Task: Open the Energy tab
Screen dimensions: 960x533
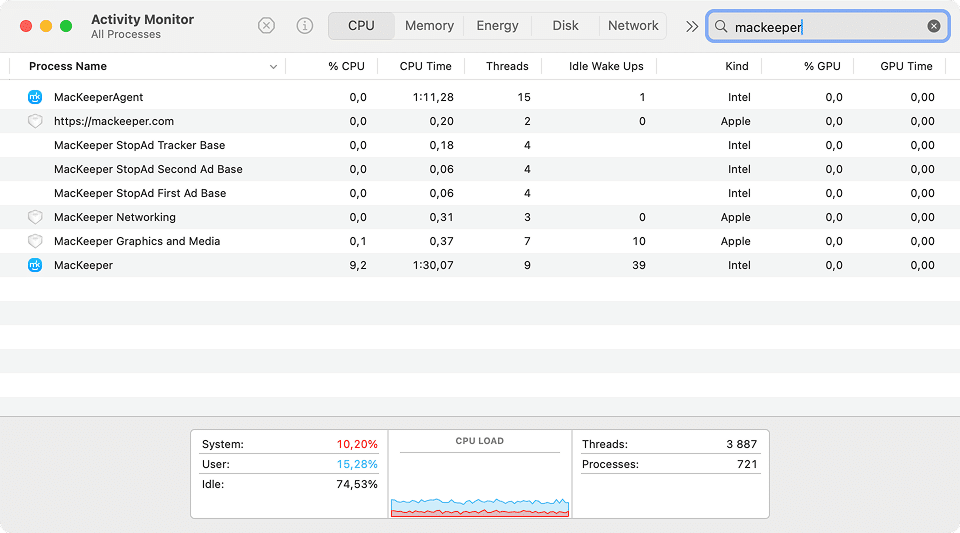Action: click(x=497, y=26)
